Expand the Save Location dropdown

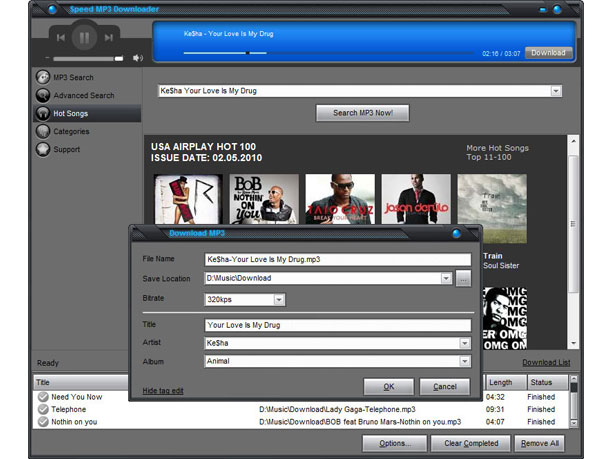pos(446,278)
